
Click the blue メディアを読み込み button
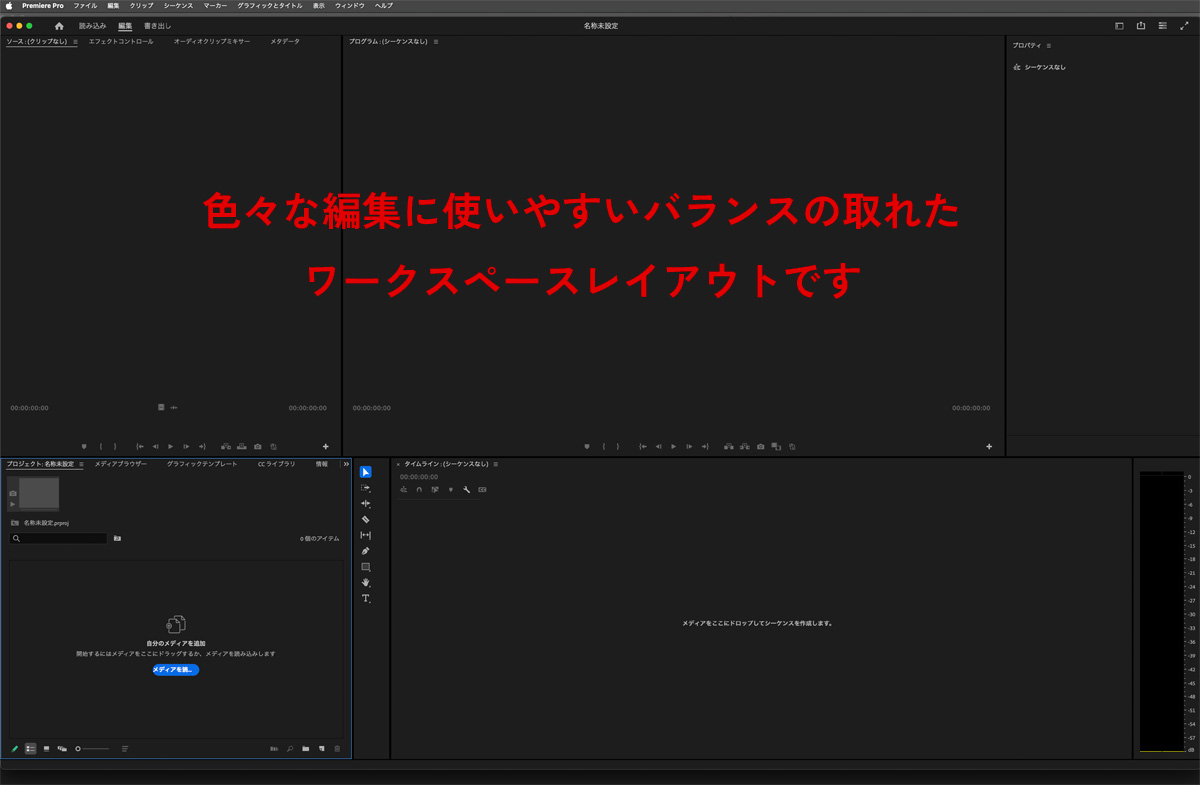pos(176,670)
